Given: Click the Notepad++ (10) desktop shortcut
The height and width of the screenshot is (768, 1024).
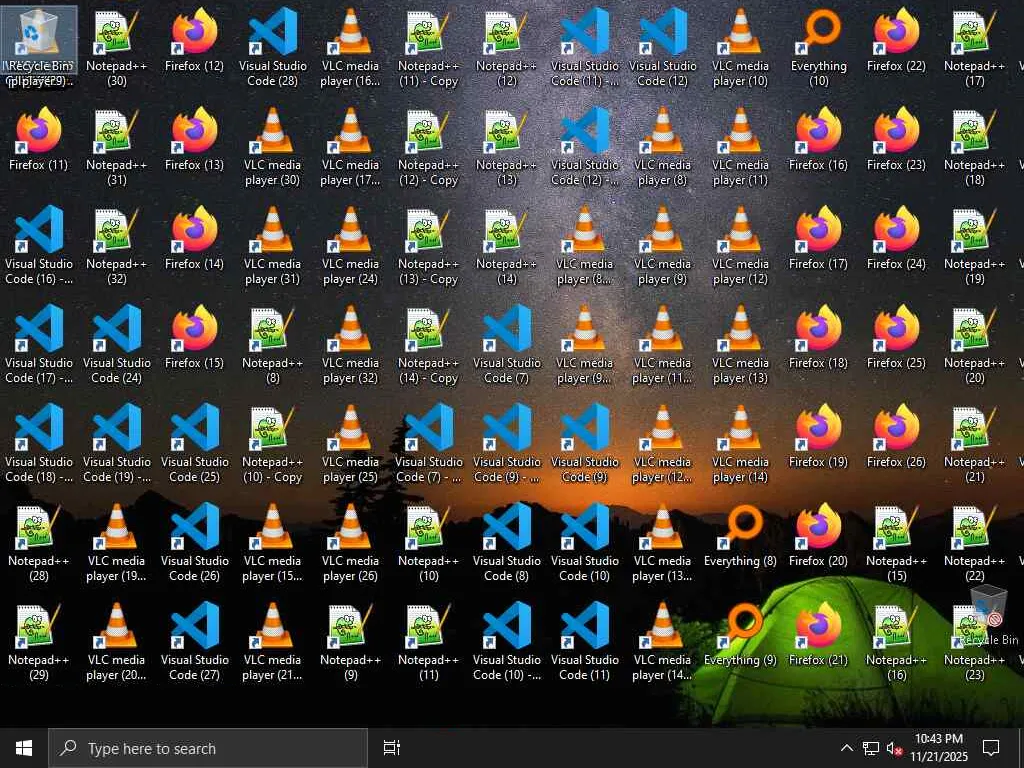Looking at the screenshot, I should [428, 543].
